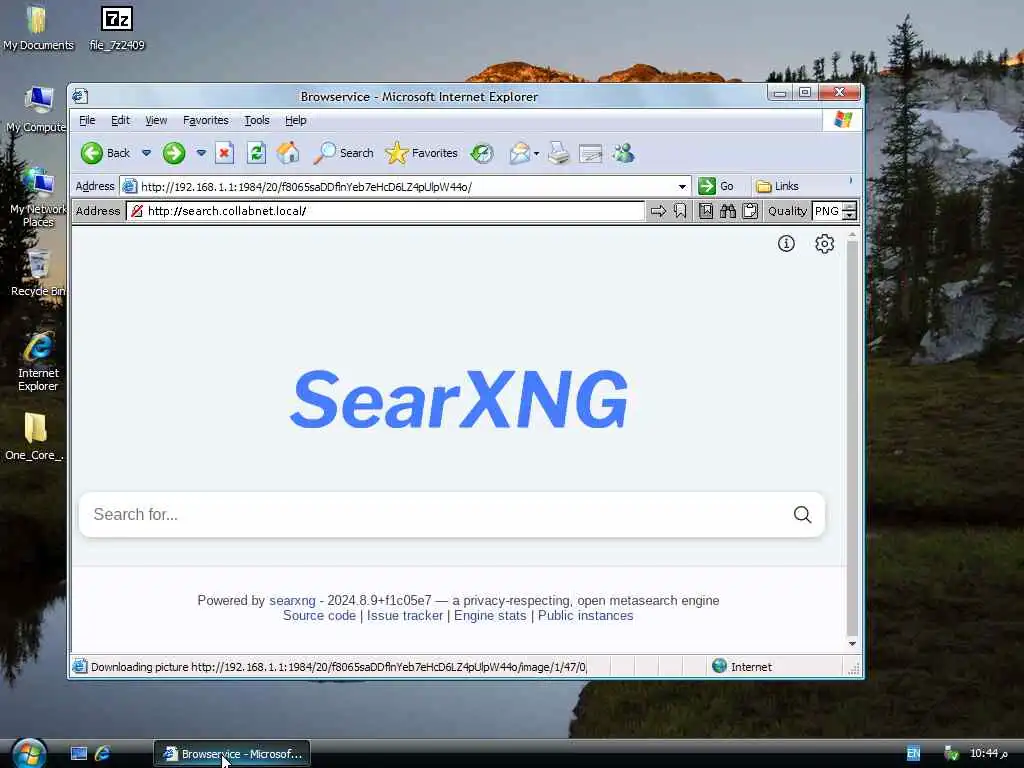
Task: Open Browservice bookmarks page icon
Action: (706, 211)
